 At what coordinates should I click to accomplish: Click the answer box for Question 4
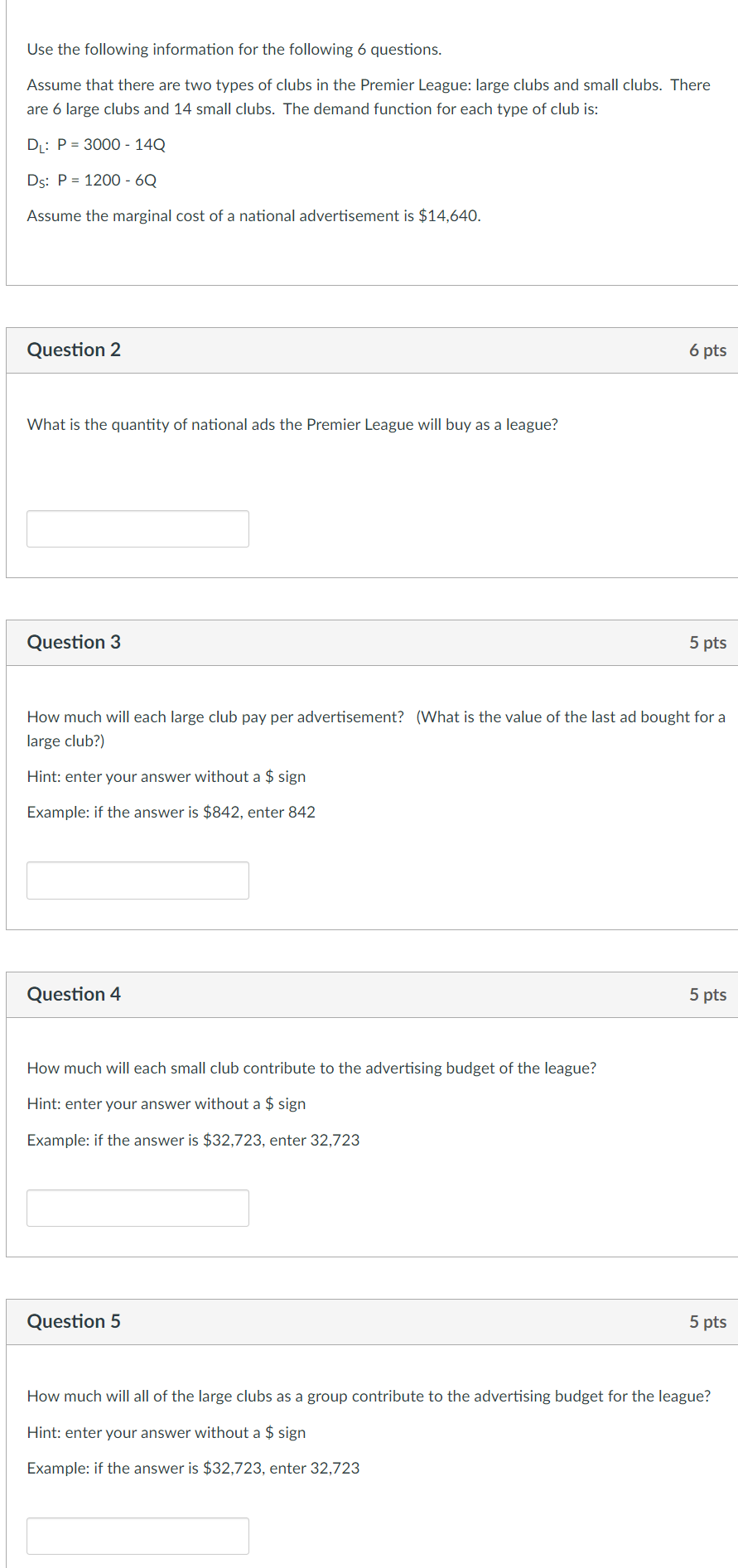point(137,1208)
